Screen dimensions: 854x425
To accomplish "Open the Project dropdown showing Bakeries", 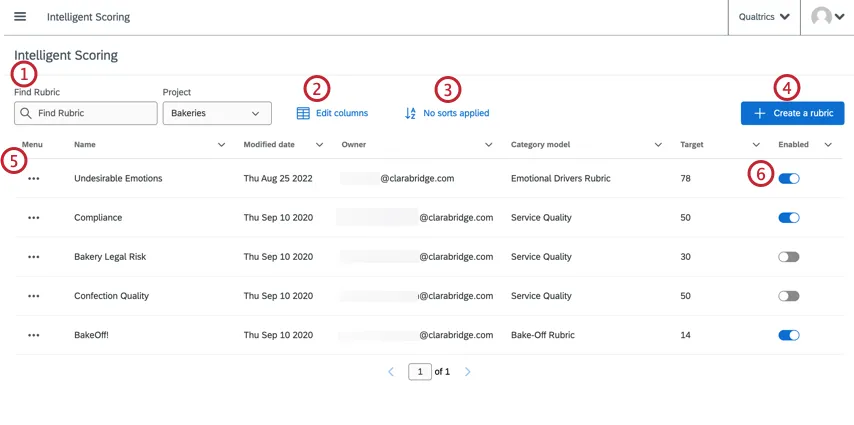I will click(216, 113).
